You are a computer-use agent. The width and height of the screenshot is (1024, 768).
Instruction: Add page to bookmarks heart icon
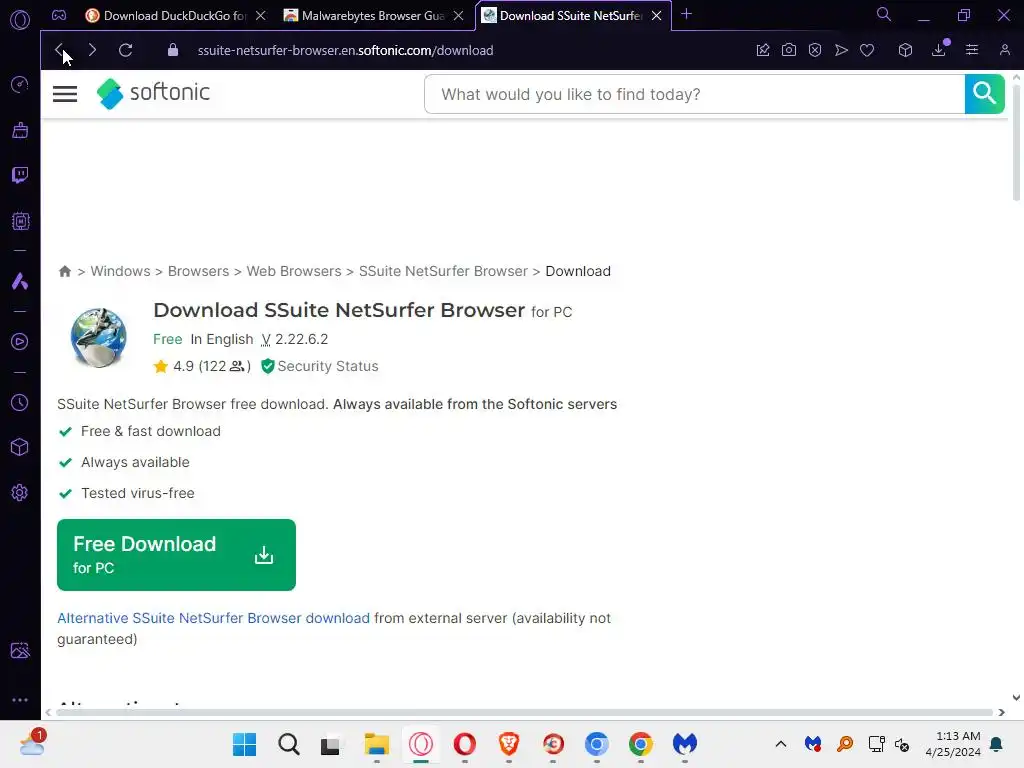867,50
